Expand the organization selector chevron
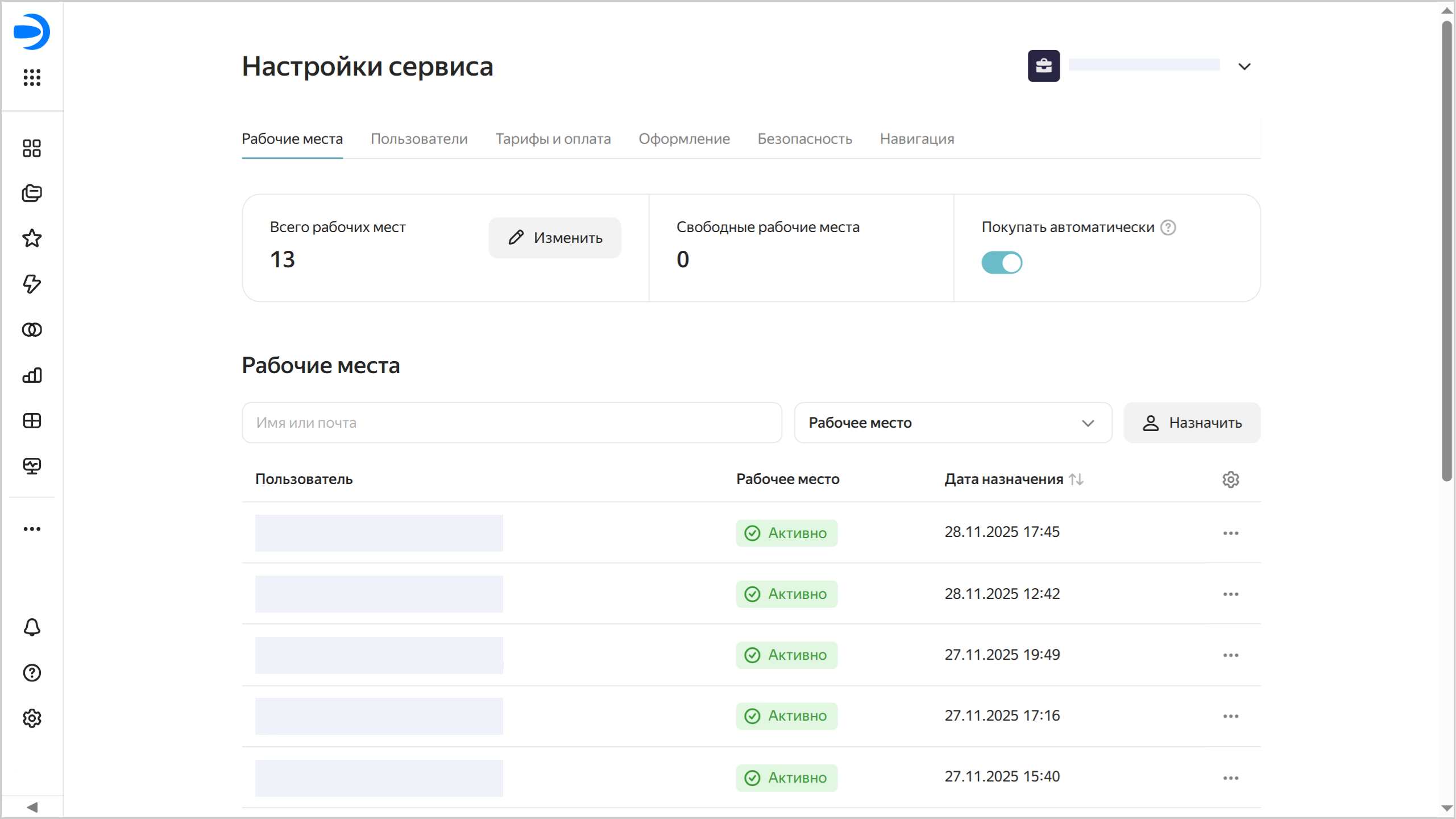1456x819 pixels. click(1244, 67)
